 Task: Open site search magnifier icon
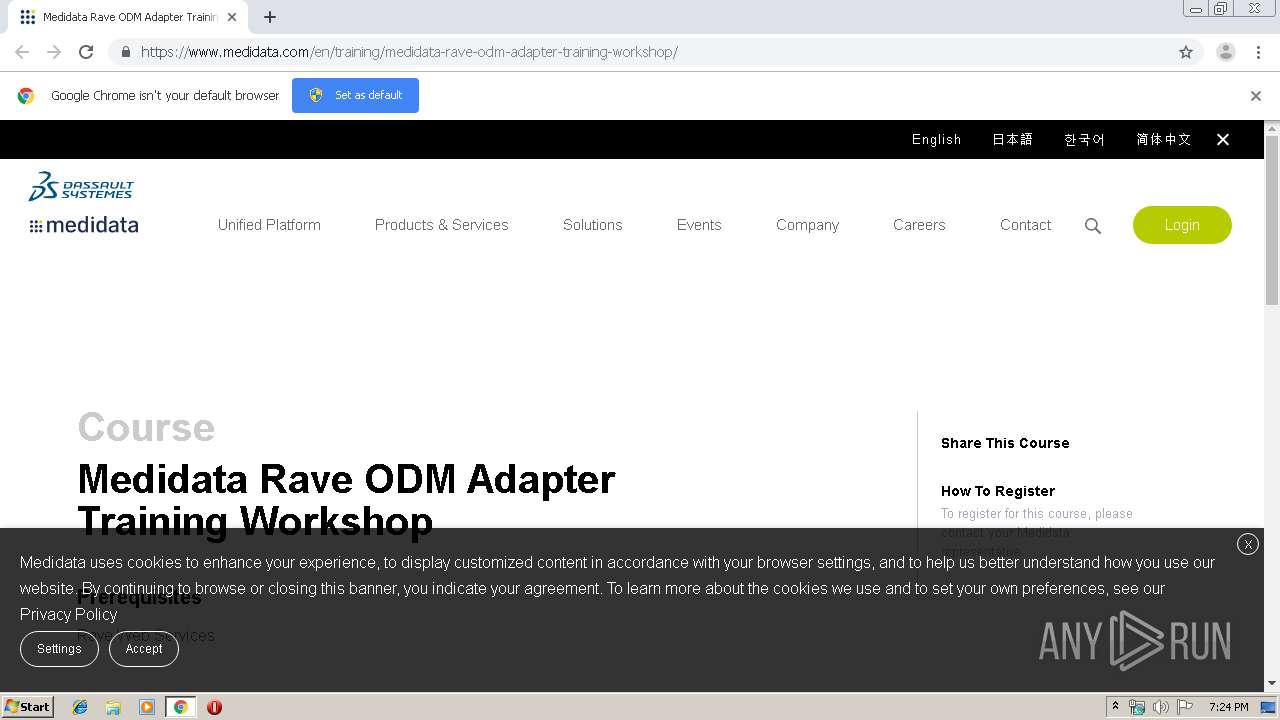(x=1093, y=226)
